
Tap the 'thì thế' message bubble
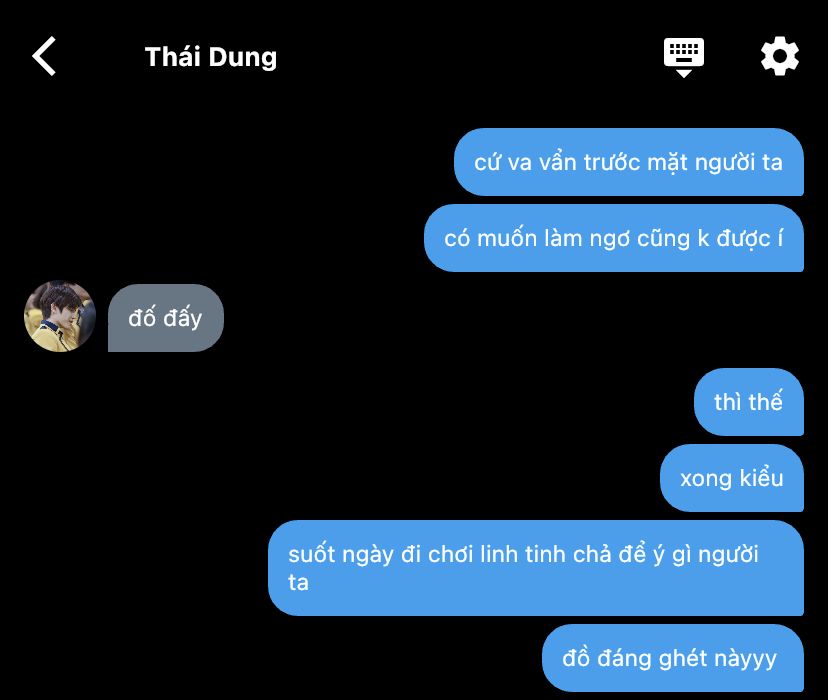pos(748,402)
